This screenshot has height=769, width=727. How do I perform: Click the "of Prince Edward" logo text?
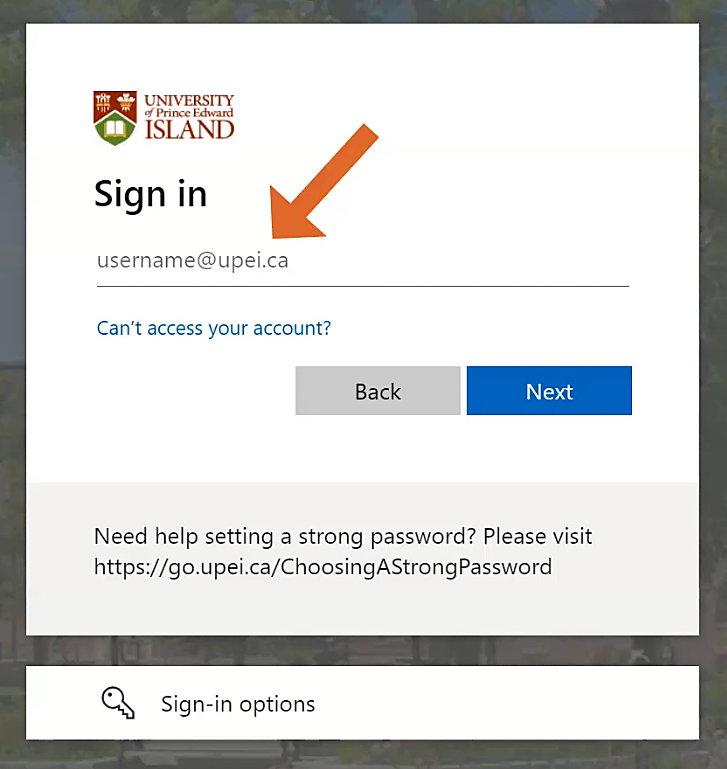pyautogui.click(x=189, y=113)
